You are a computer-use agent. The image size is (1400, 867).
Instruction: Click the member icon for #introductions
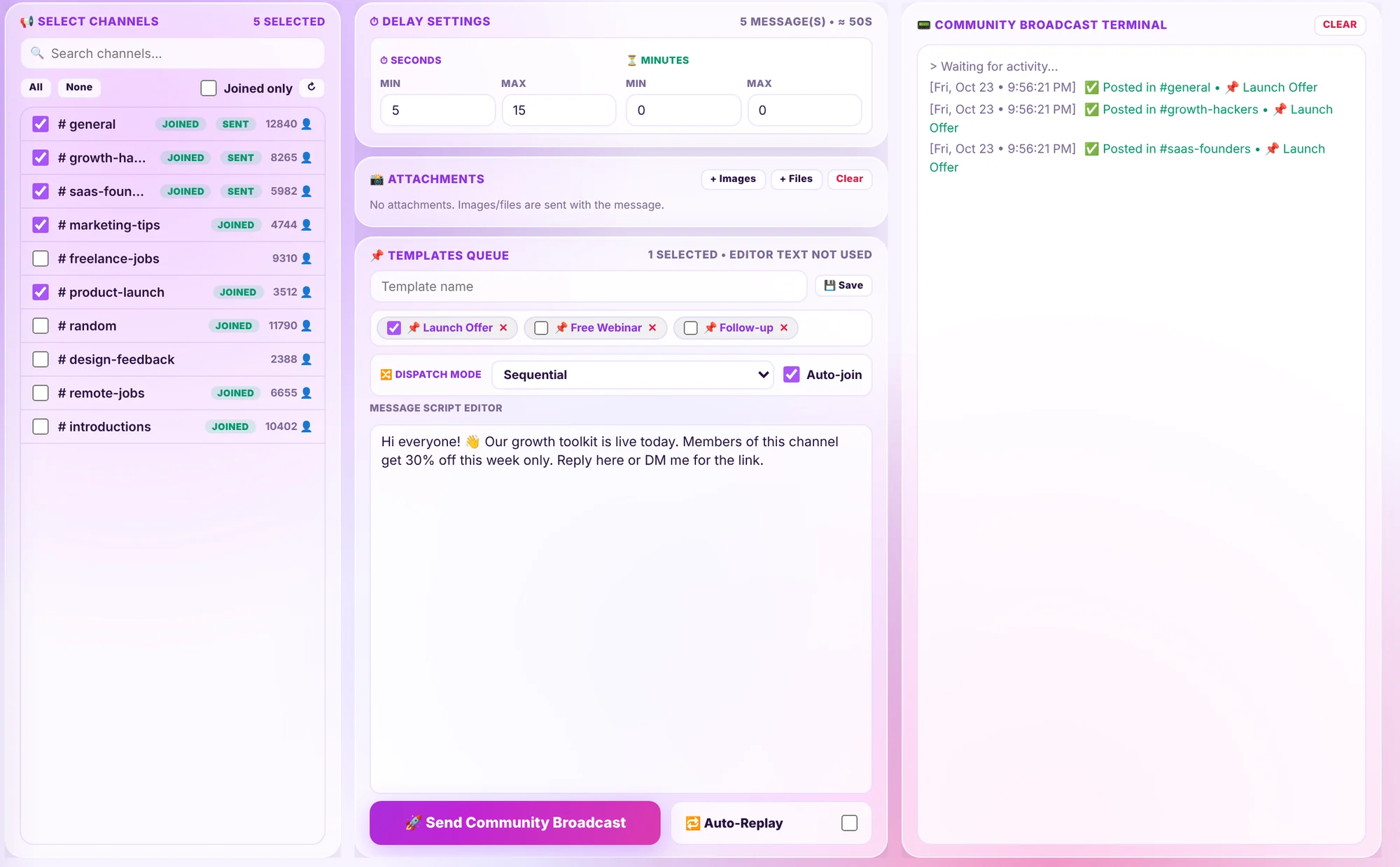pyautogui.click(x=306, y=426)
